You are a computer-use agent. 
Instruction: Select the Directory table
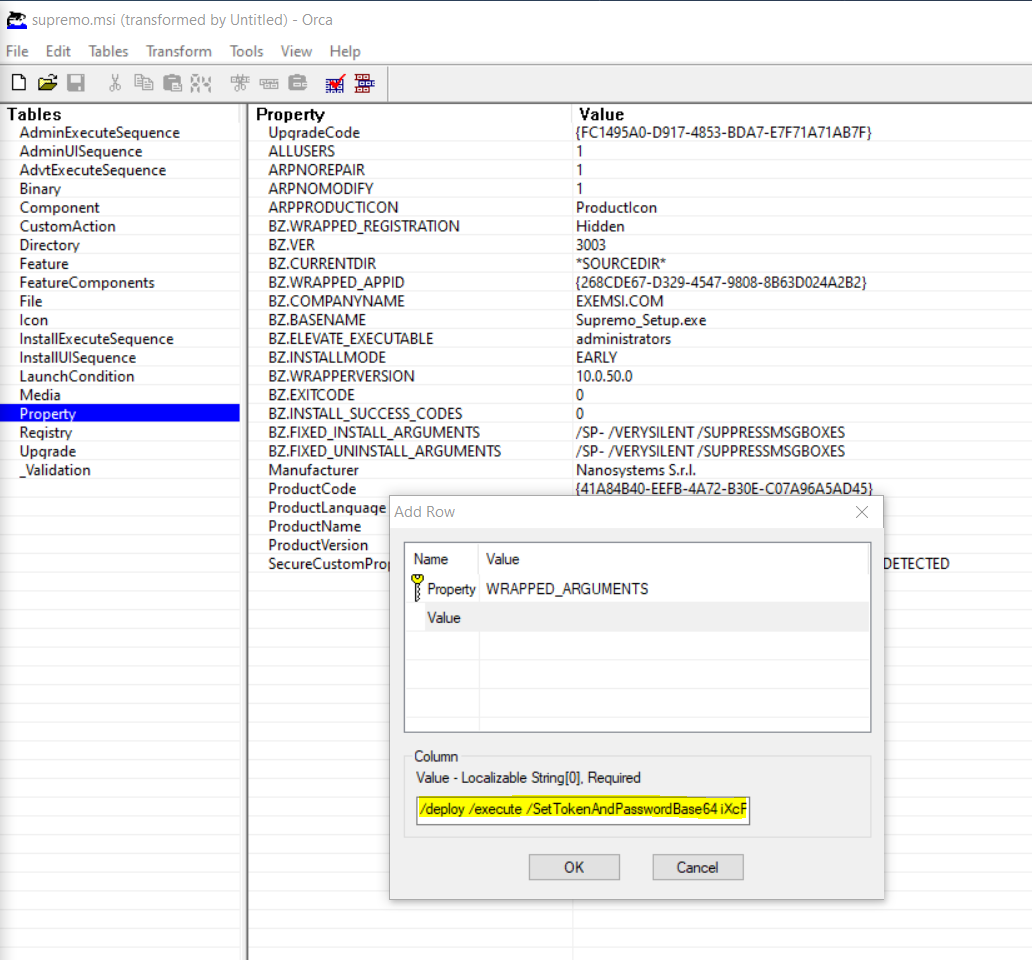click(x=49, y=245)
